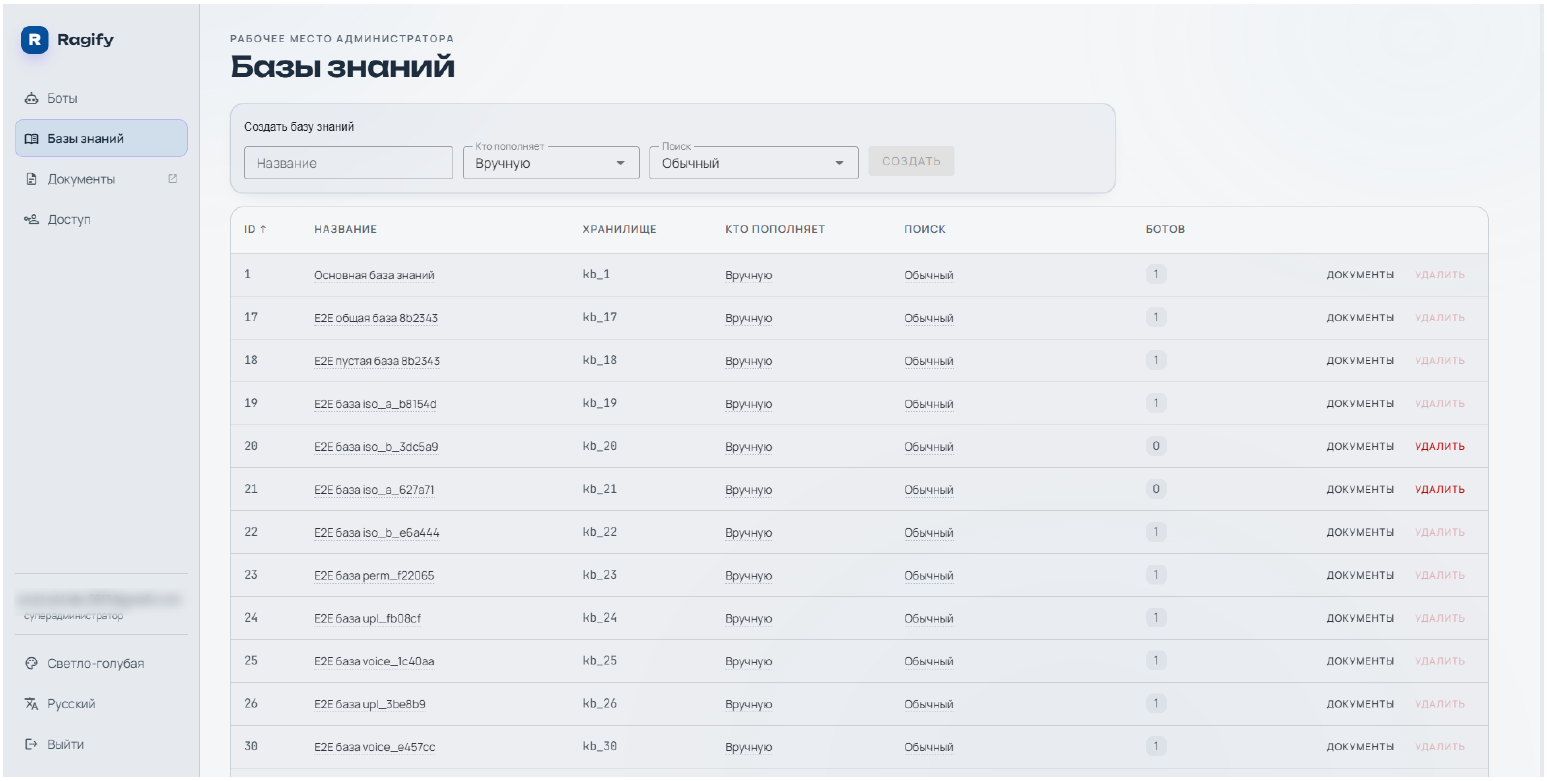This screenshot has width=1547, height=781.
Task: Click the name Основная база знаний
Action: click(374, 275)
